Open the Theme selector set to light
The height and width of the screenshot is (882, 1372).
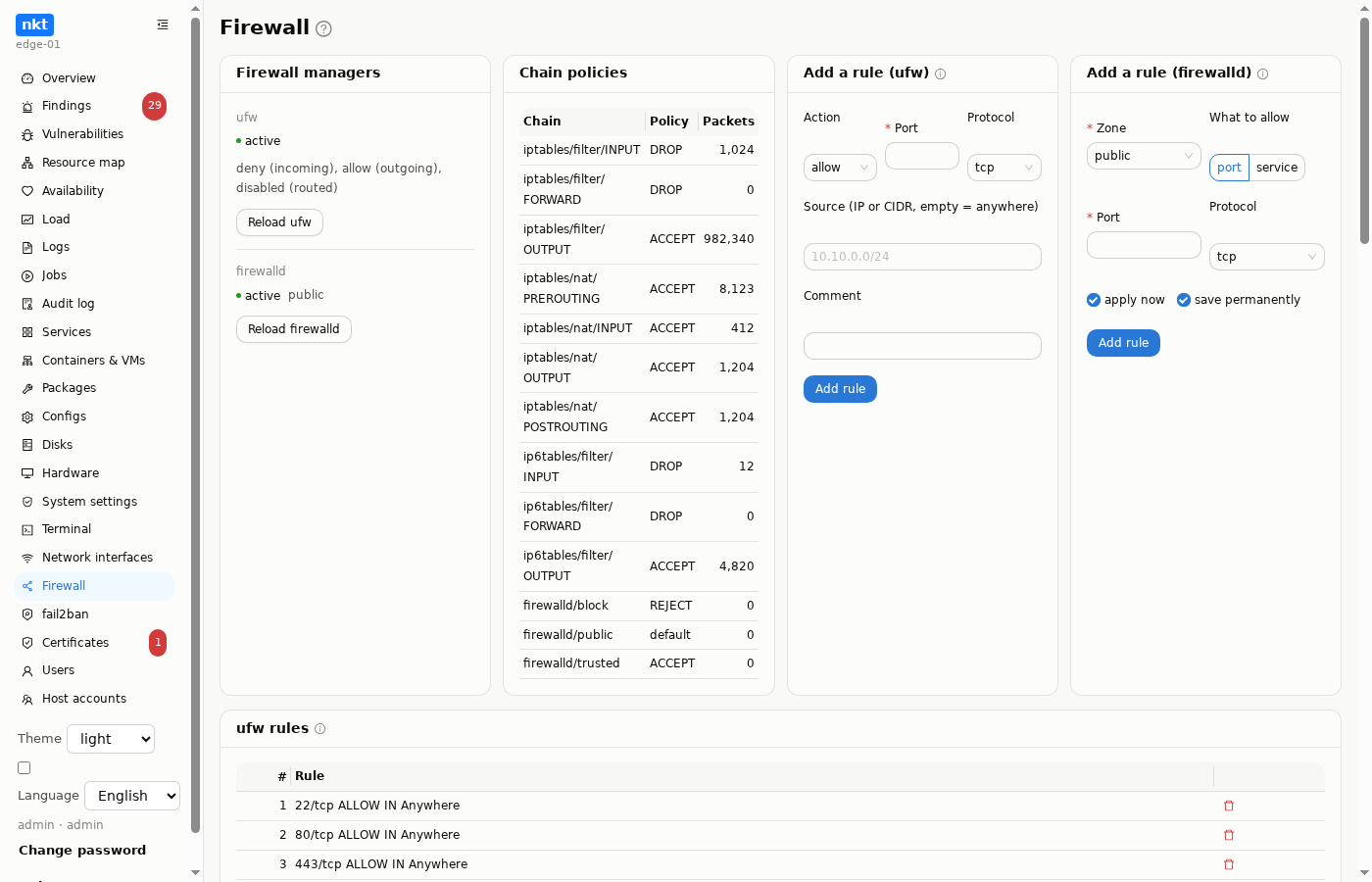[111, 739]
